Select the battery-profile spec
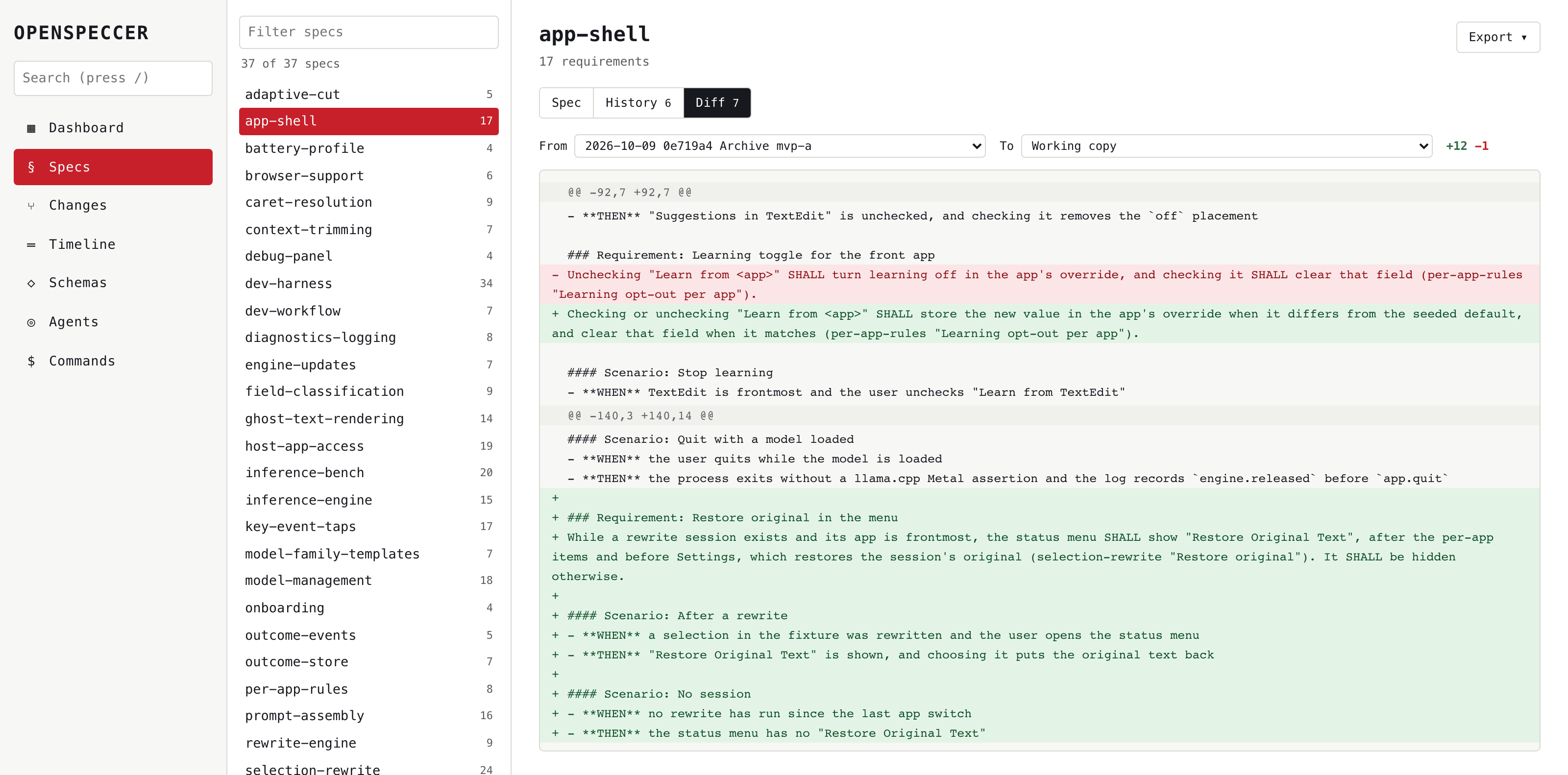 (x=369, y=148)
